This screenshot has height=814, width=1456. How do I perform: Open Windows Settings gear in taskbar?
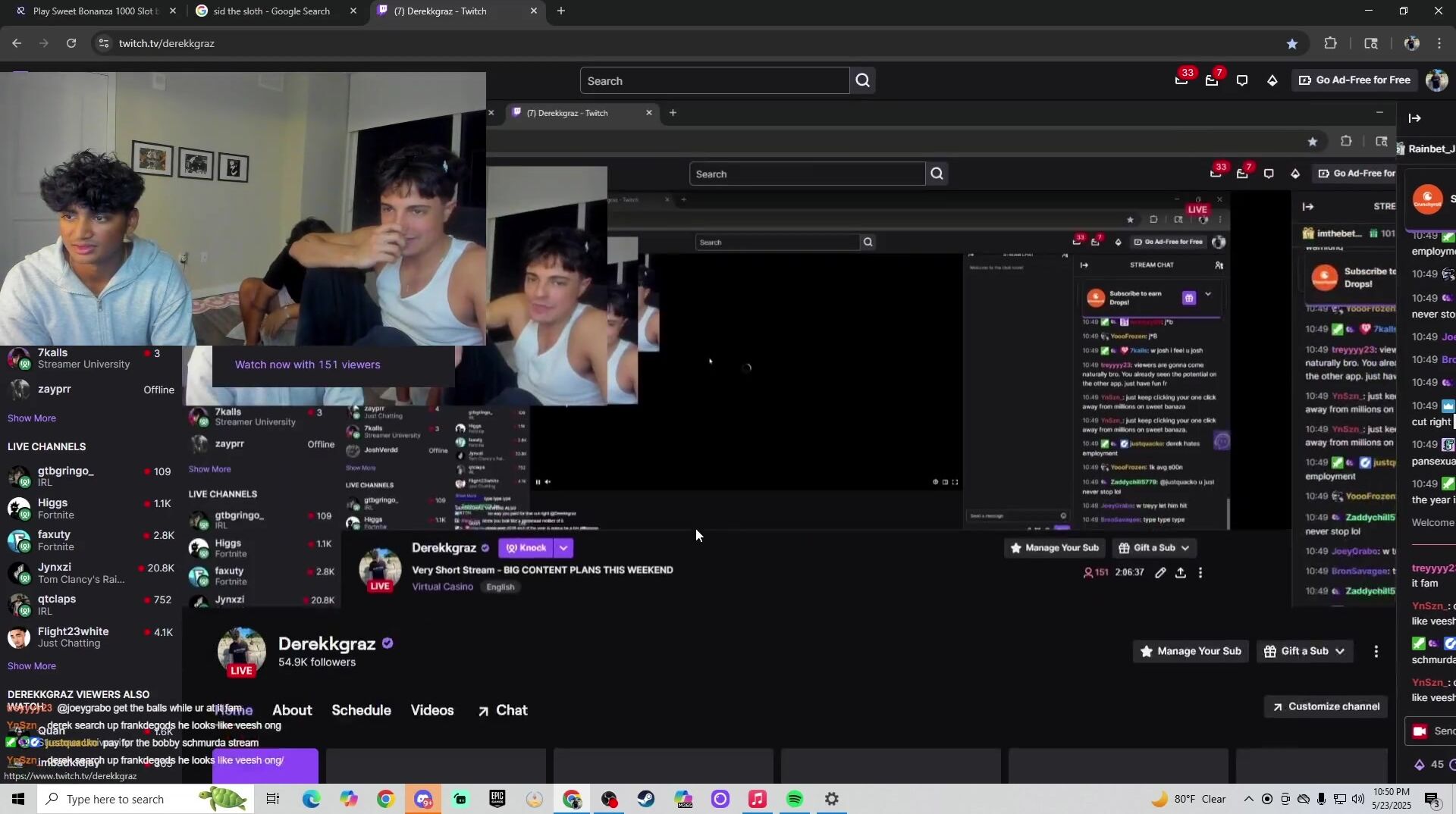(x=832, y=799)
